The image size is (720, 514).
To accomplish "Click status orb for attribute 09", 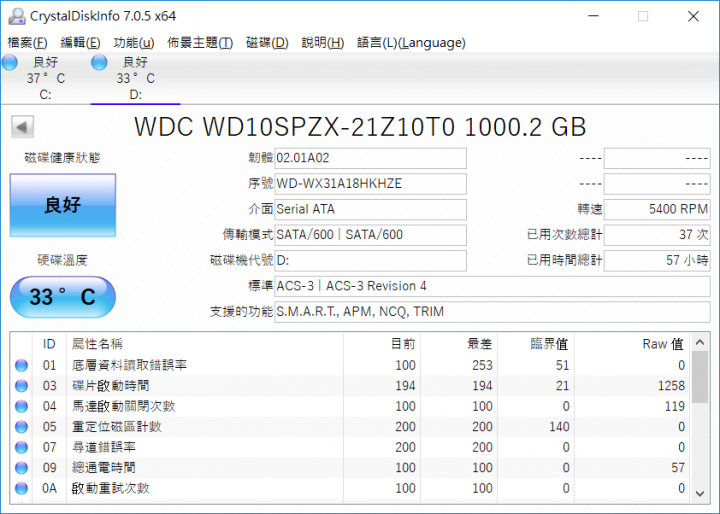I will coord(22,468).
